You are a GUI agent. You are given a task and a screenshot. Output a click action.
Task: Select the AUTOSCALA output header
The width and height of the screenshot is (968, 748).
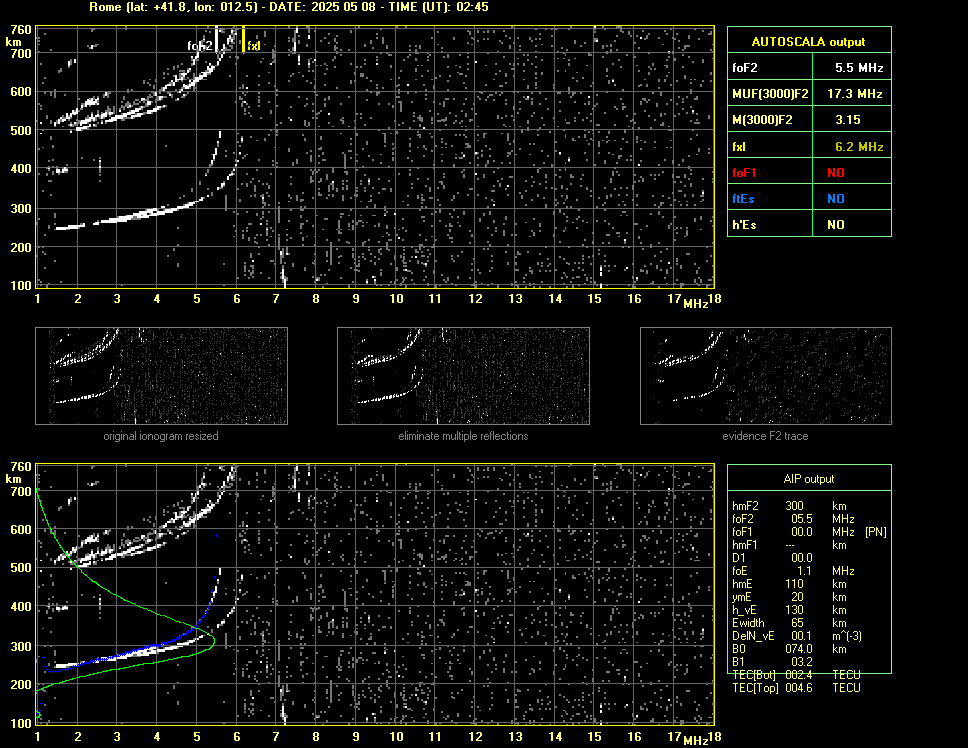coord(808,42)
